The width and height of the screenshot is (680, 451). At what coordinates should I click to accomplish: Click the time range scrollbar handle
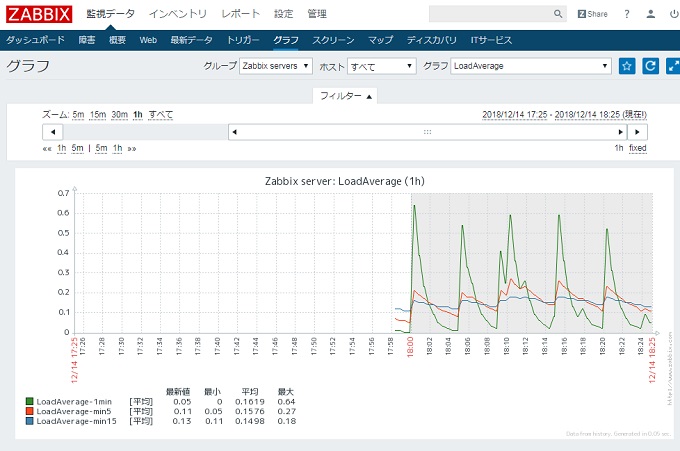[427, 132]
